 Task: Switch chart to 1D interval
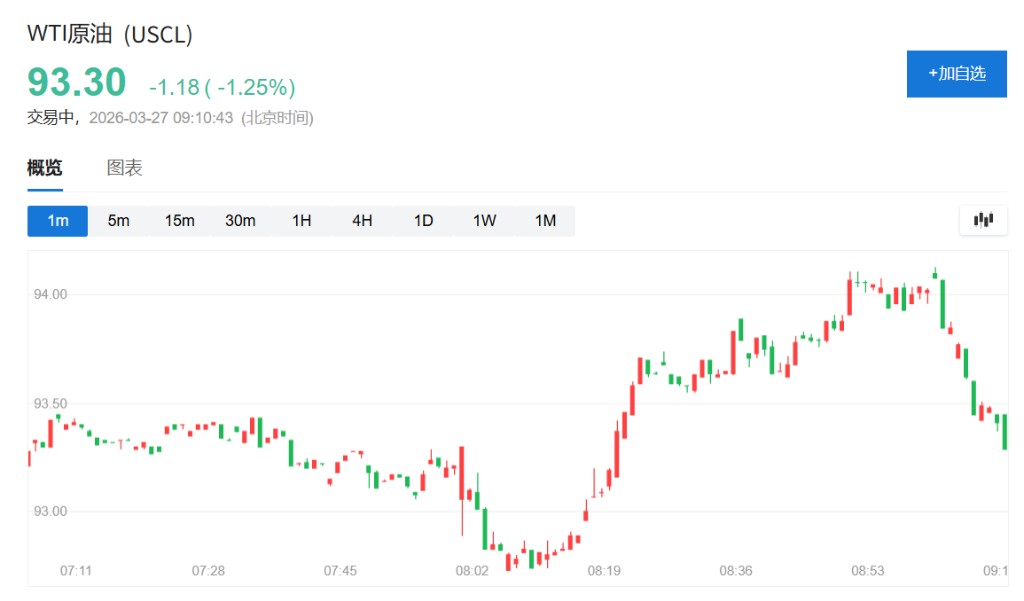[x=423, y=221]
